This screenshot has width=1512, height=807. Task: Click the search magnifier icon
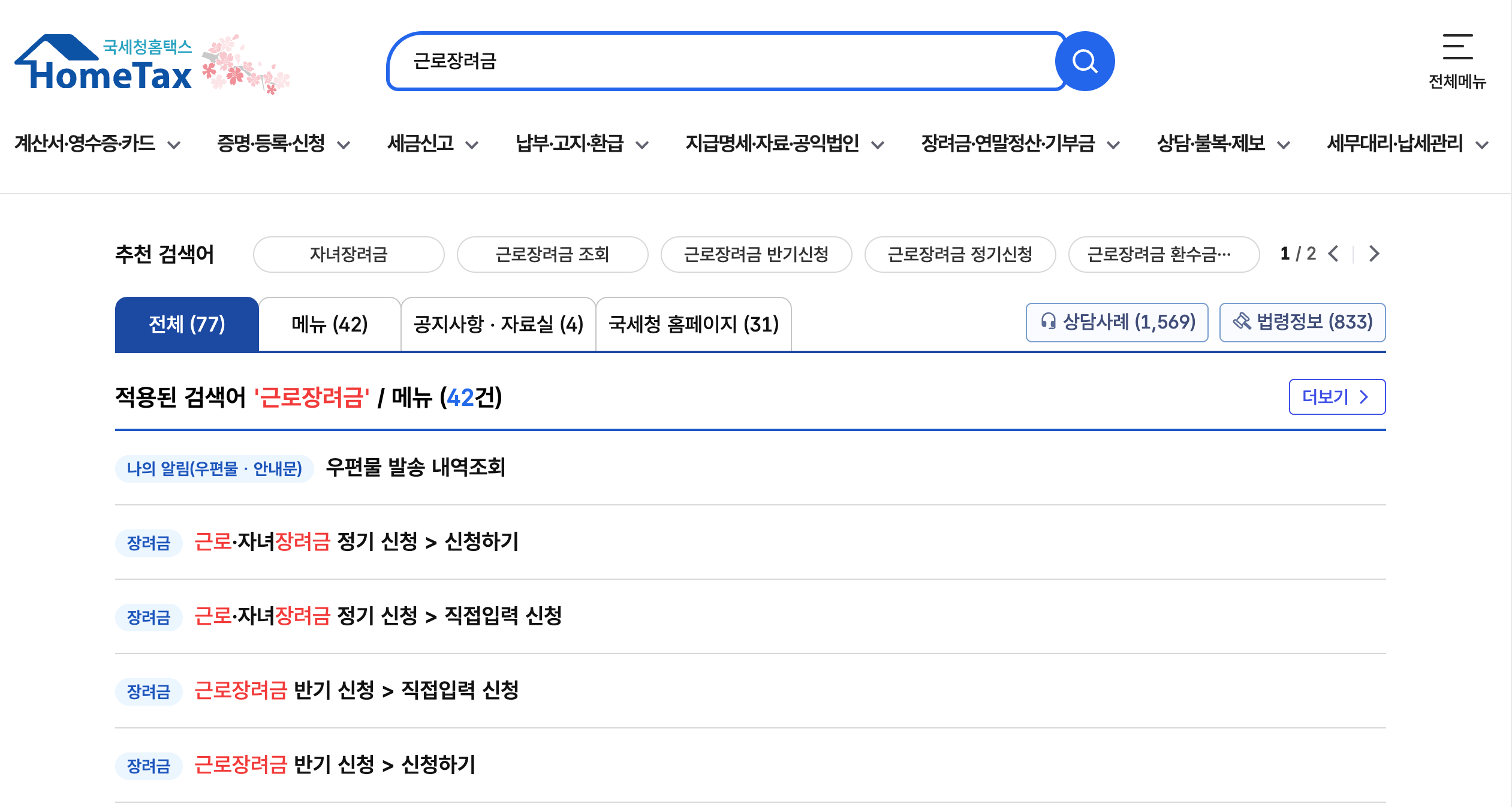pyautogui.click(x=1083, y=61)
